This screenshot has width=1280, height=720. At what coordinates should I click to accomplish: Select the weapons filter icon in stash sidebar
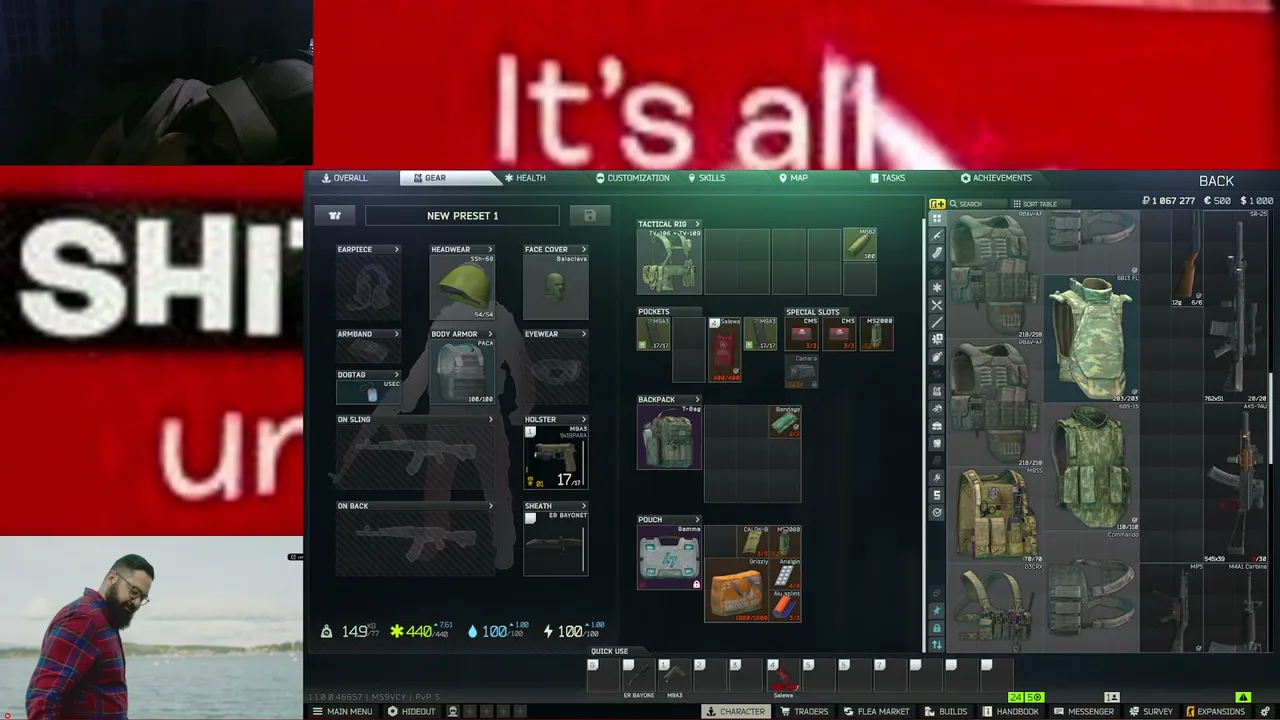point(937,235)
